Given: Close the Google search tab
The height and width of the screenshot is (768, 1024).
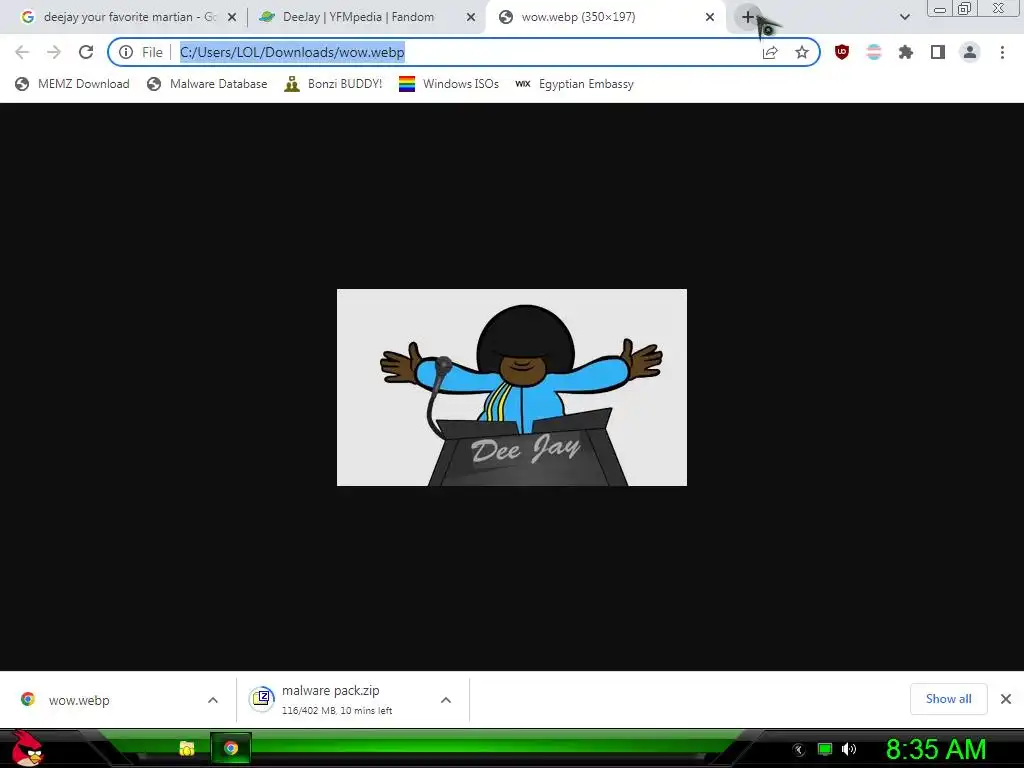Looking at the screenshot, I should pos(231,18).
